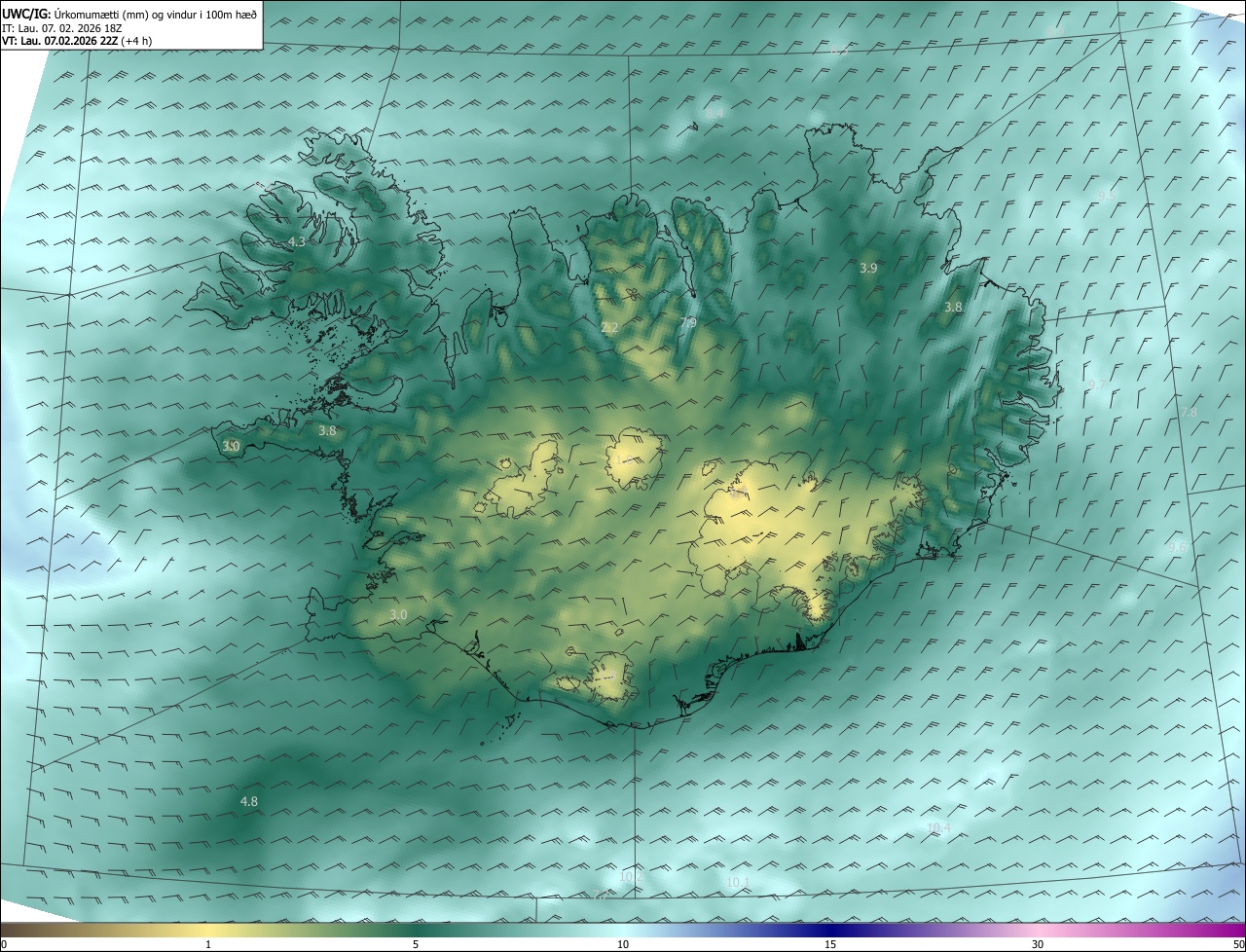Click the 5 tick label on the color scale

click(416, 944)
